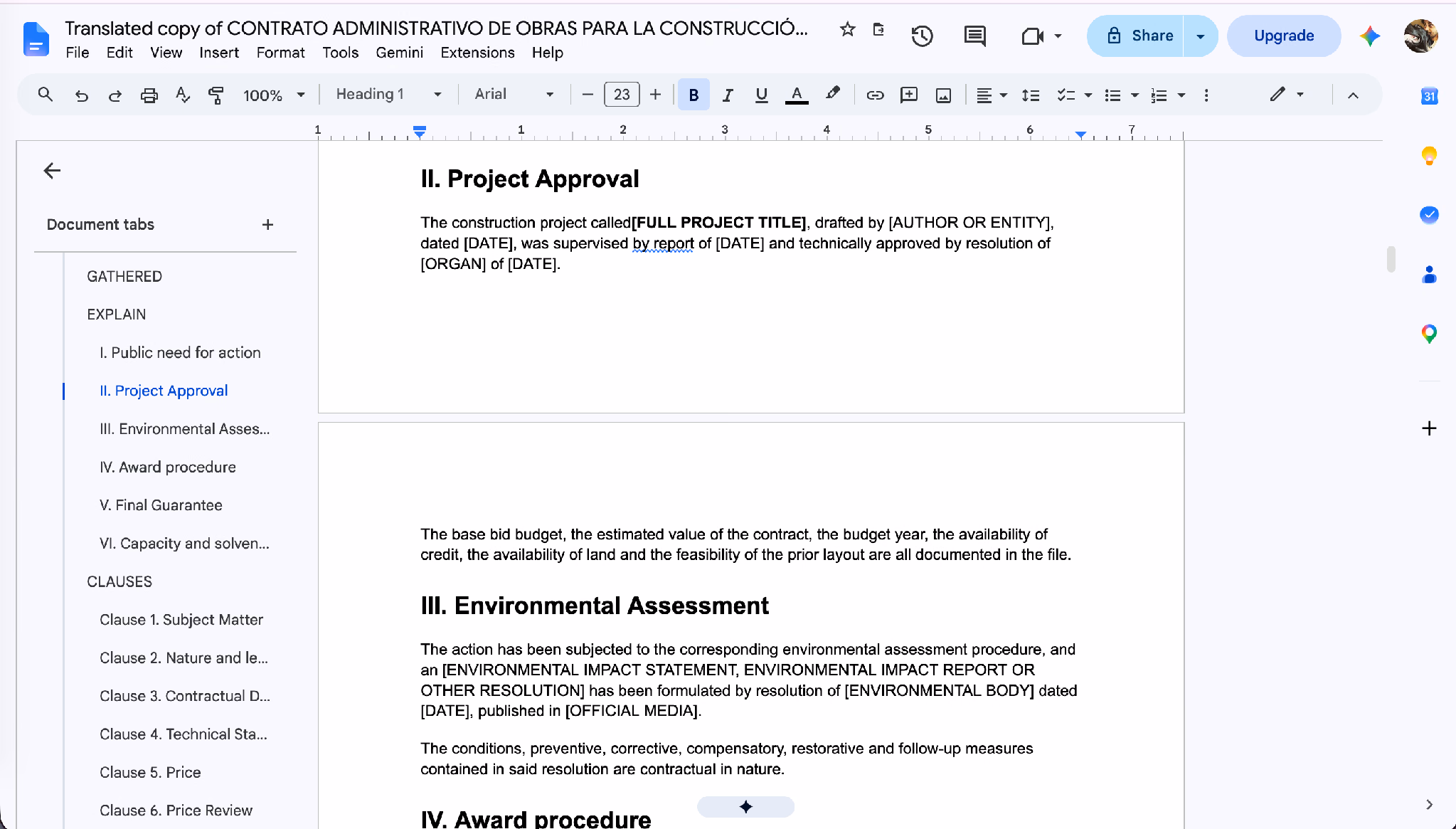Toggle bold formatting
This screenshot has height=829, width=1456.
tap(694, 95)
